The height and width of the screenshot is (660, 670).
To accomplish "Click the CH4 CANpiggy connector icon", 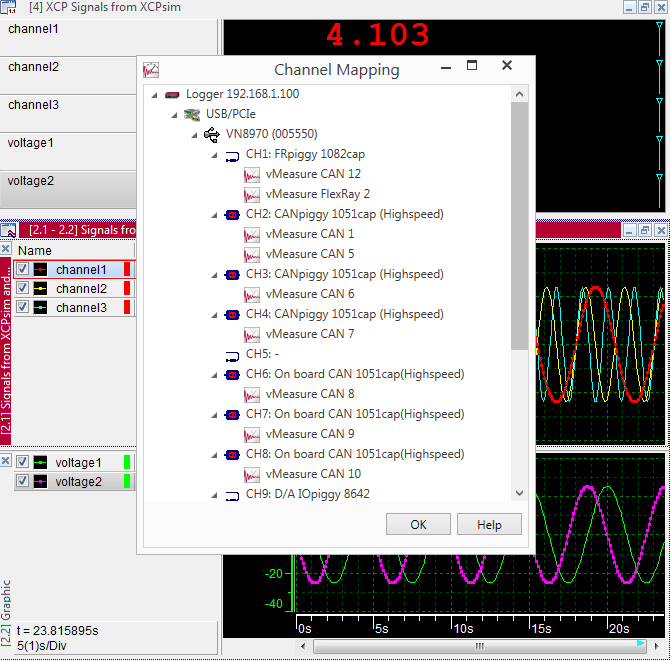I will coord(232,315).
